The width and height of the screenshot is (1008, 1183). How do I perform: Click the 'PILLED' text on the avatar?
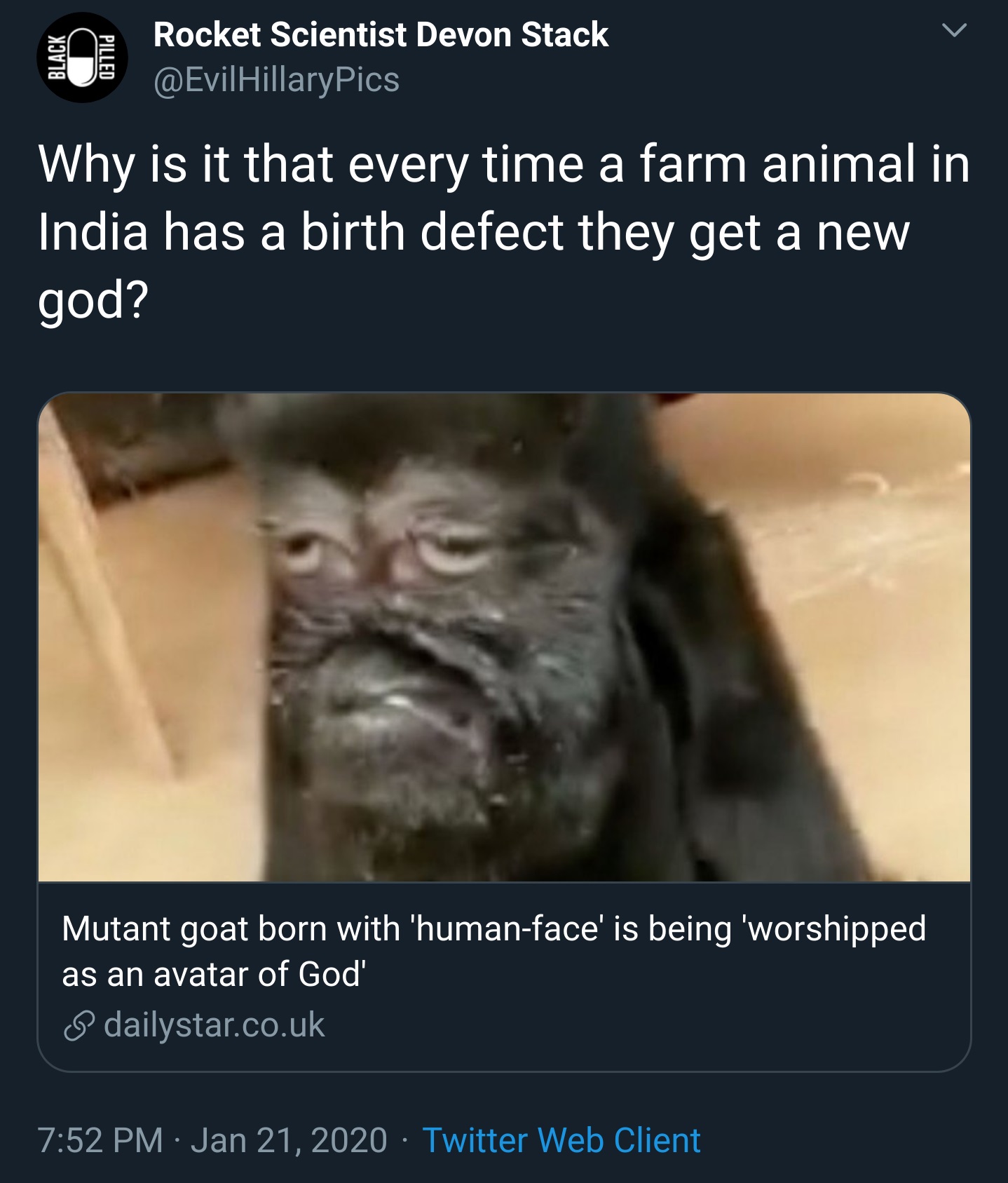106,58
